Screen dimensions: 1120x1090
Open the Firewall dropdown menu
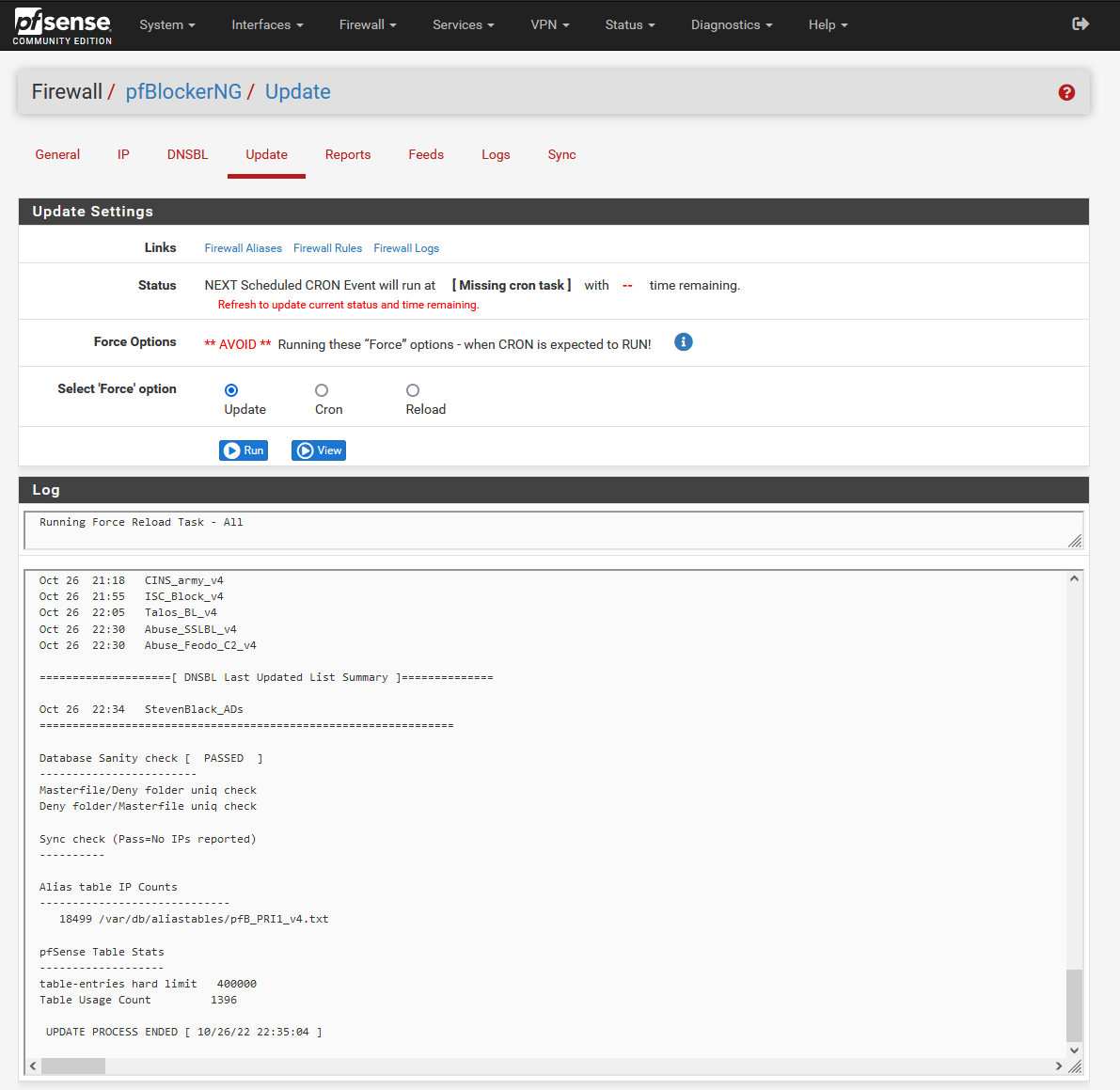[368, 25]
